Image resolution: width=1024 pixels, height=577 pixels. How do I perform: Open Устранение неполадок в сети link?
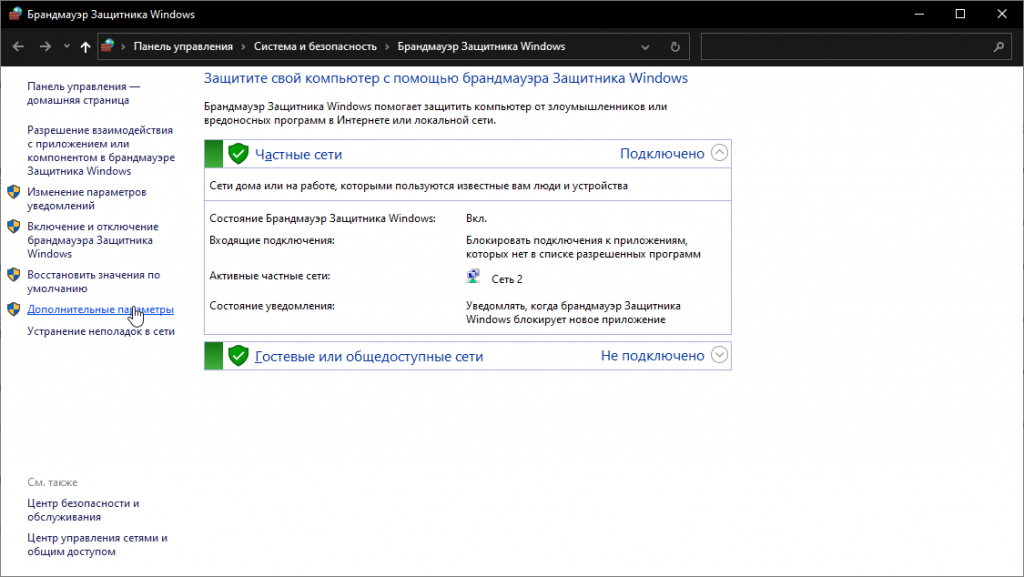click(101, 332)
